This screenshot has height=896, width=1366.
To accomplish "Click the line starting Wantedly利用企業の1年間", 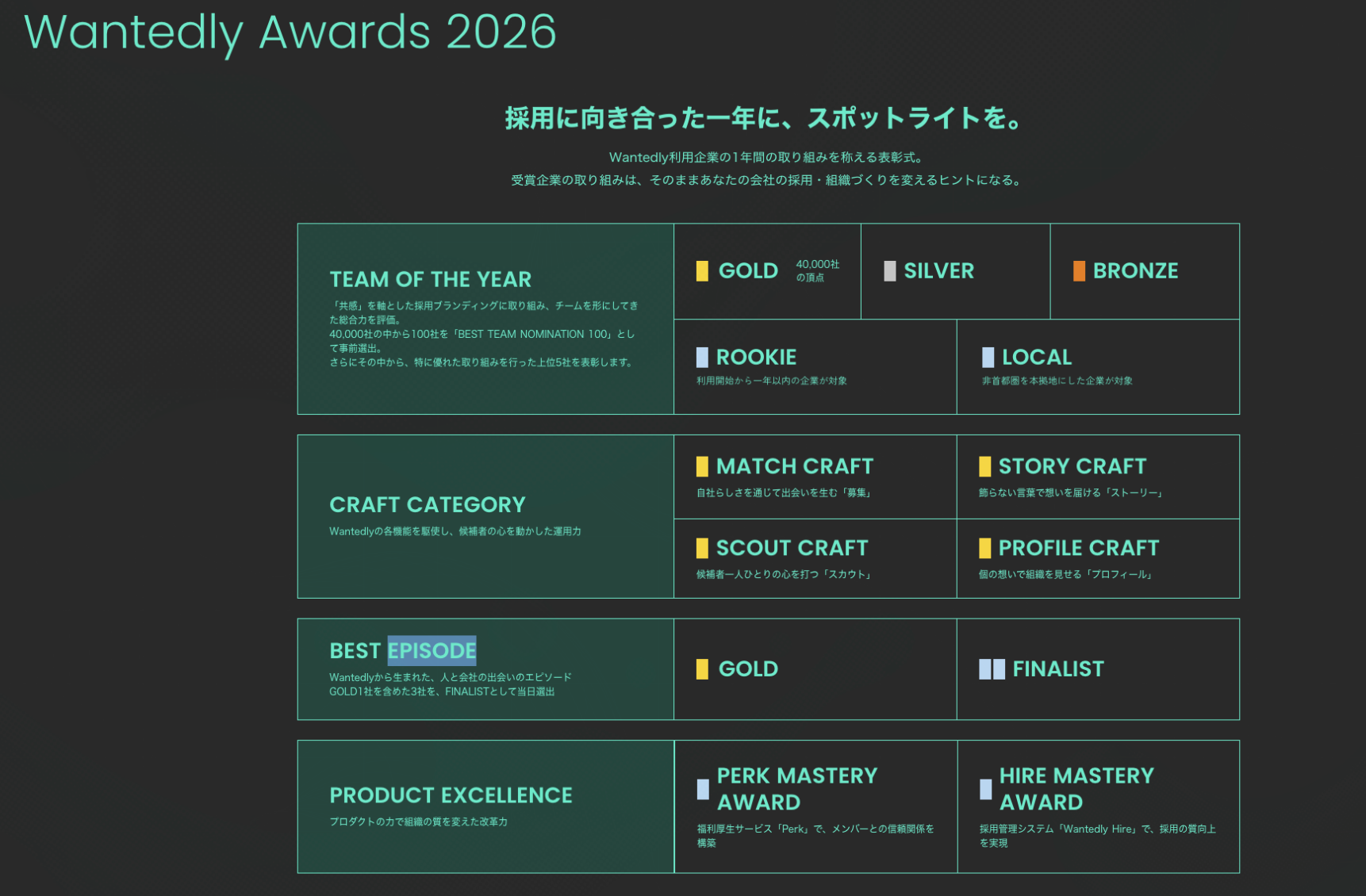I will click(x=766, y=158).
